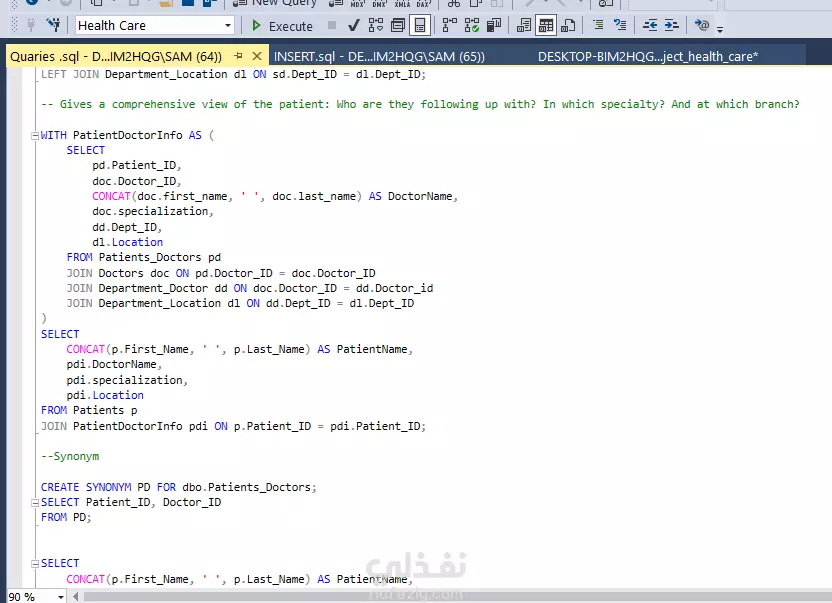832x603 pixels.
Task: Click 'JOIN Doctors doc ON' line
Action: point(221,273)
